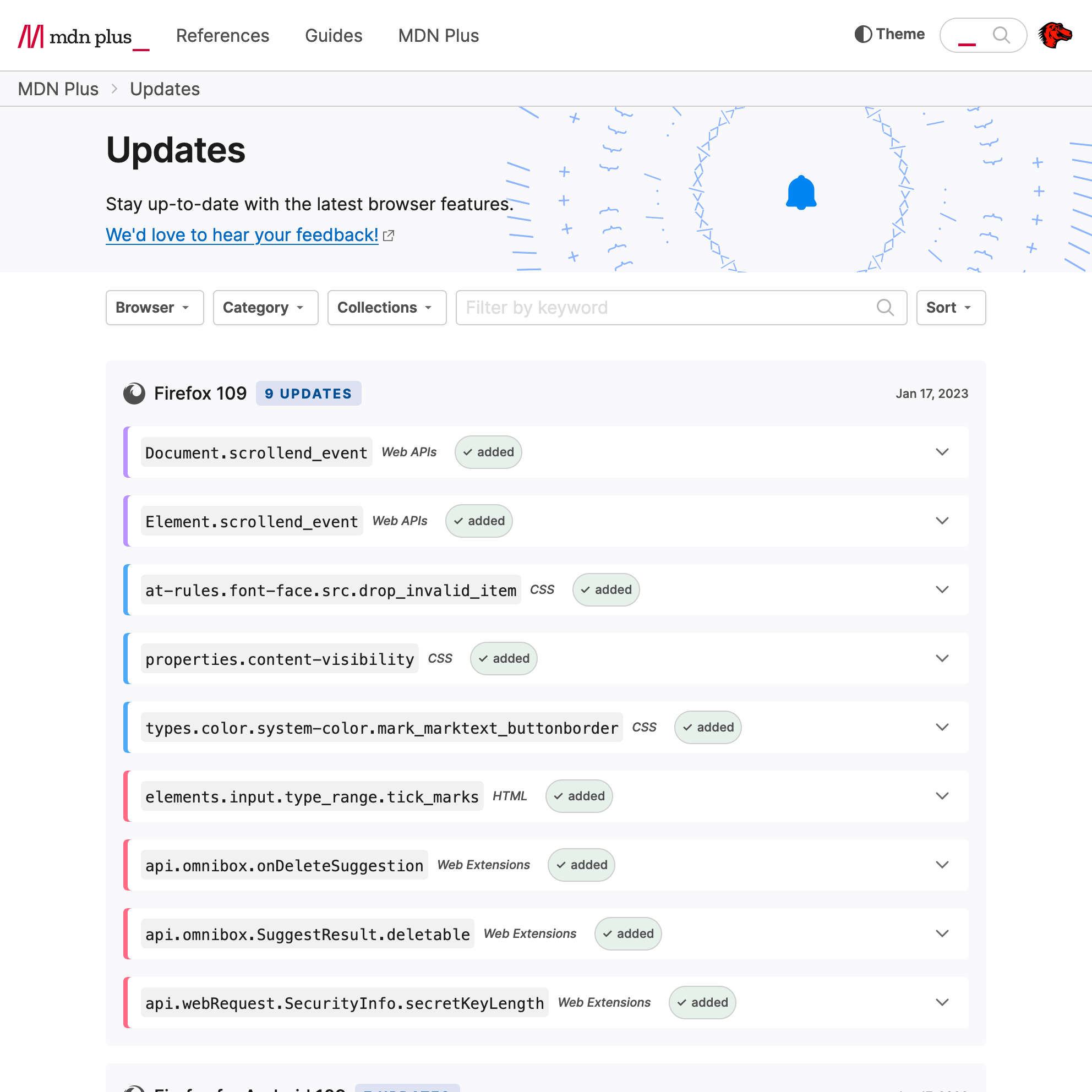Open the Category filter dropdown
1092x1092 pixels.
(265, 308)
